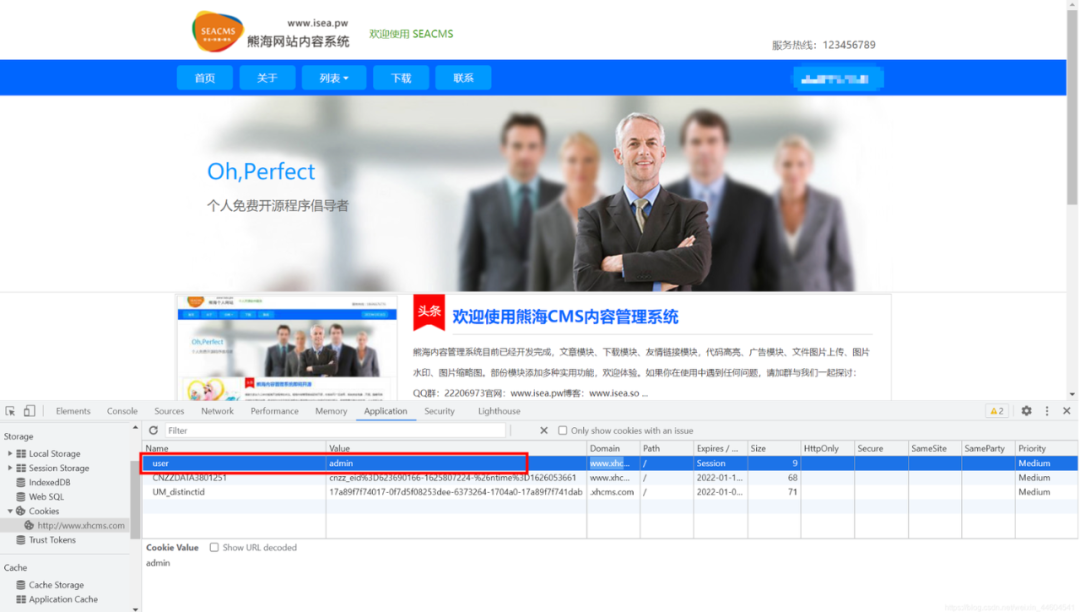This screenshot has height=612, width=1080.
Task: Click the page vertical scrollbar
Action: [1072, 107]
